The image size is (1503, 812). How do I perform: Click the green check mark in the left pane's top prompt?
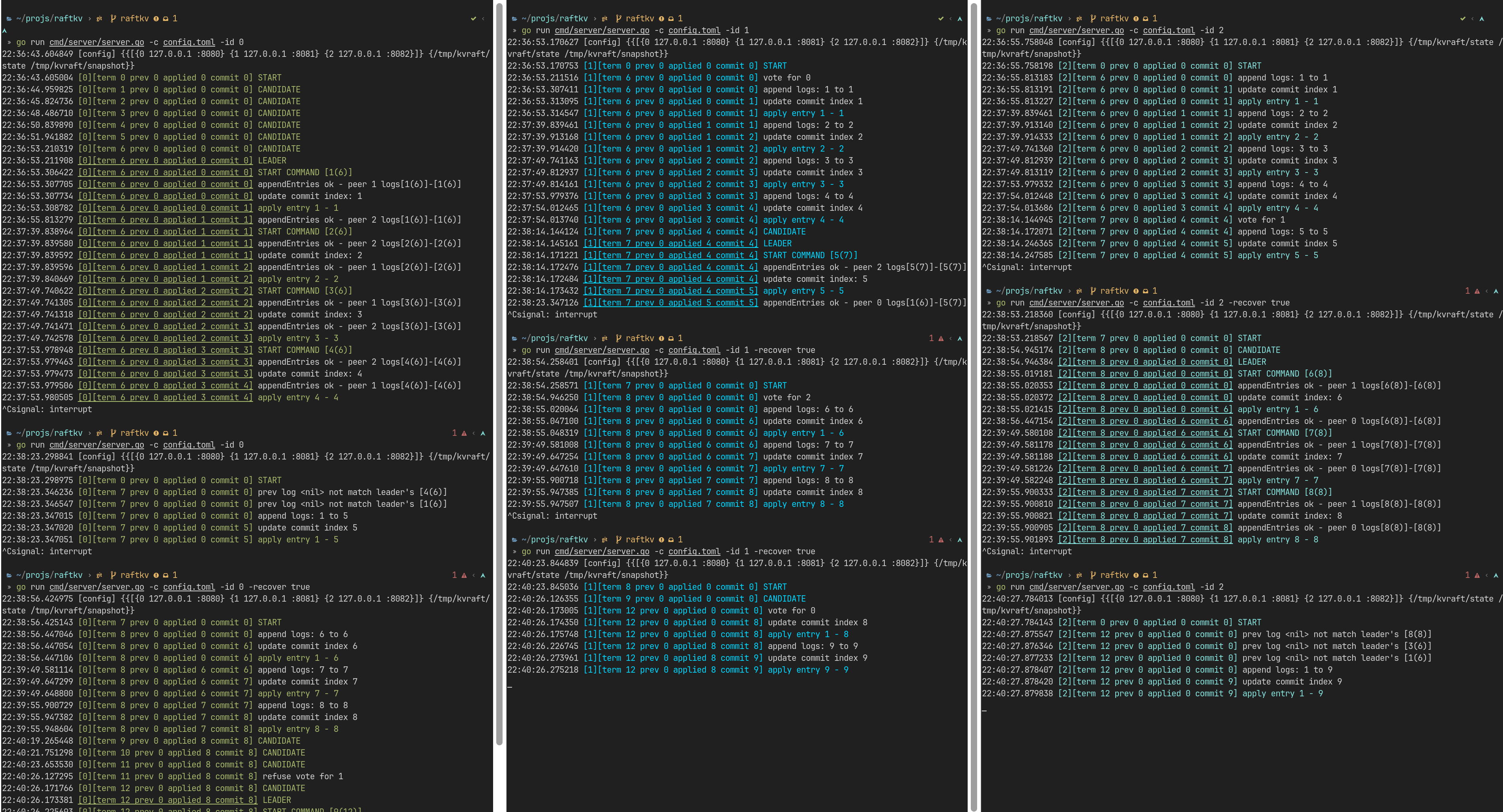[473, 19]
